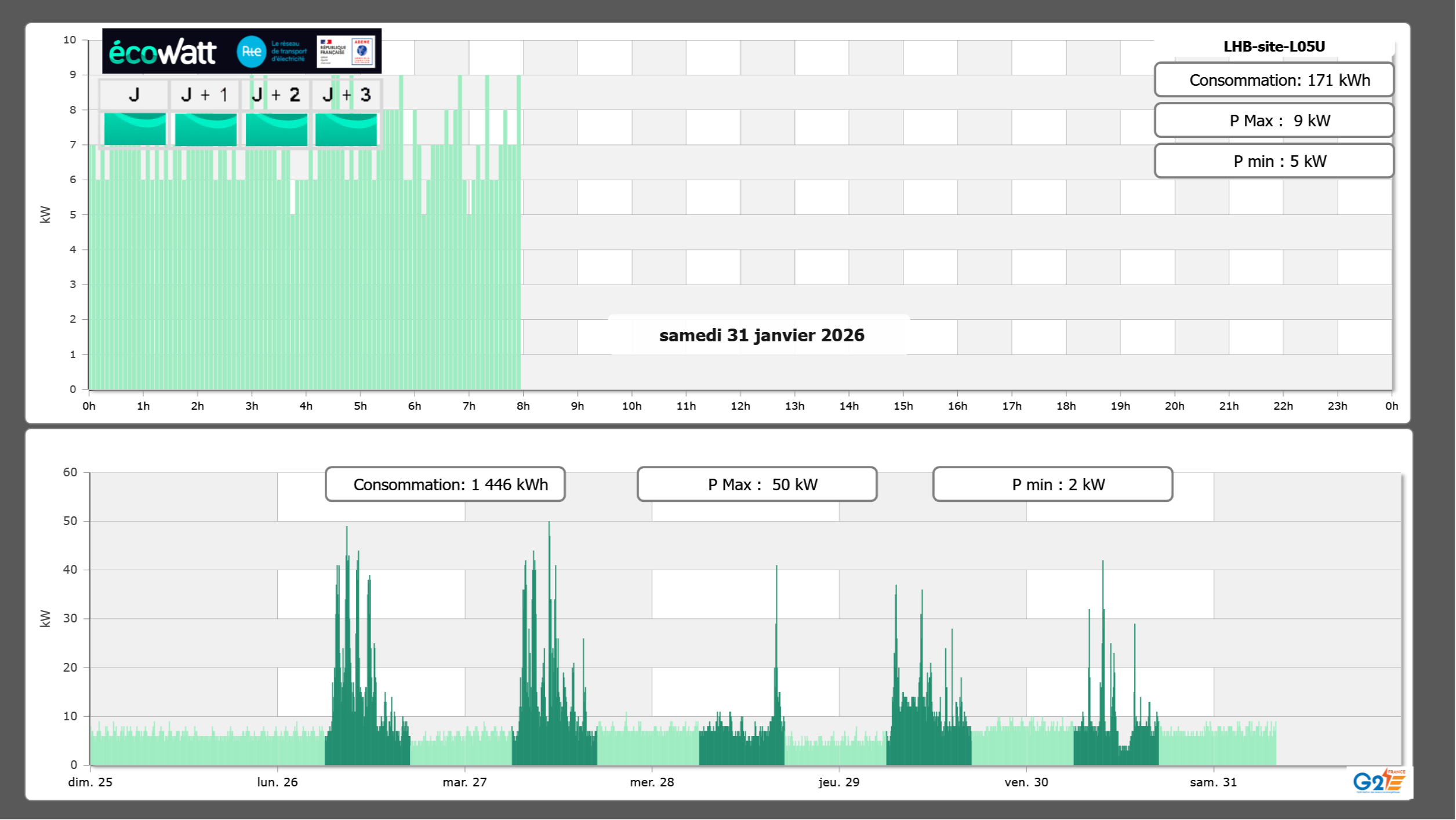Click the mar. 27 peak in weekly chart
This screenshot has width=1456, height=820.
(x=549, y=524)
